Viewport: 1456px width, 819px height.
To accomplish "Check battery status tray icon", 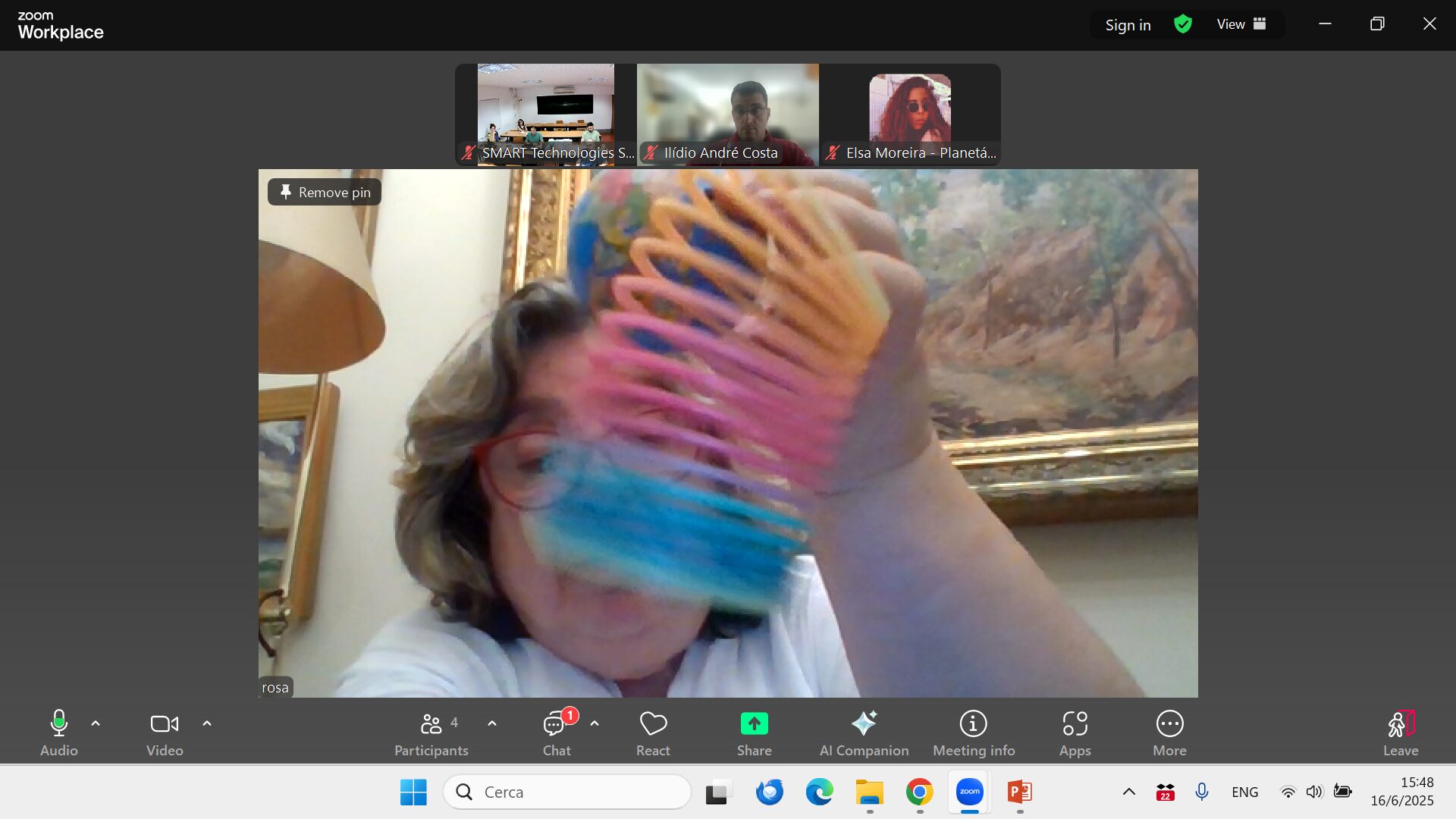I will [1342, 792].
